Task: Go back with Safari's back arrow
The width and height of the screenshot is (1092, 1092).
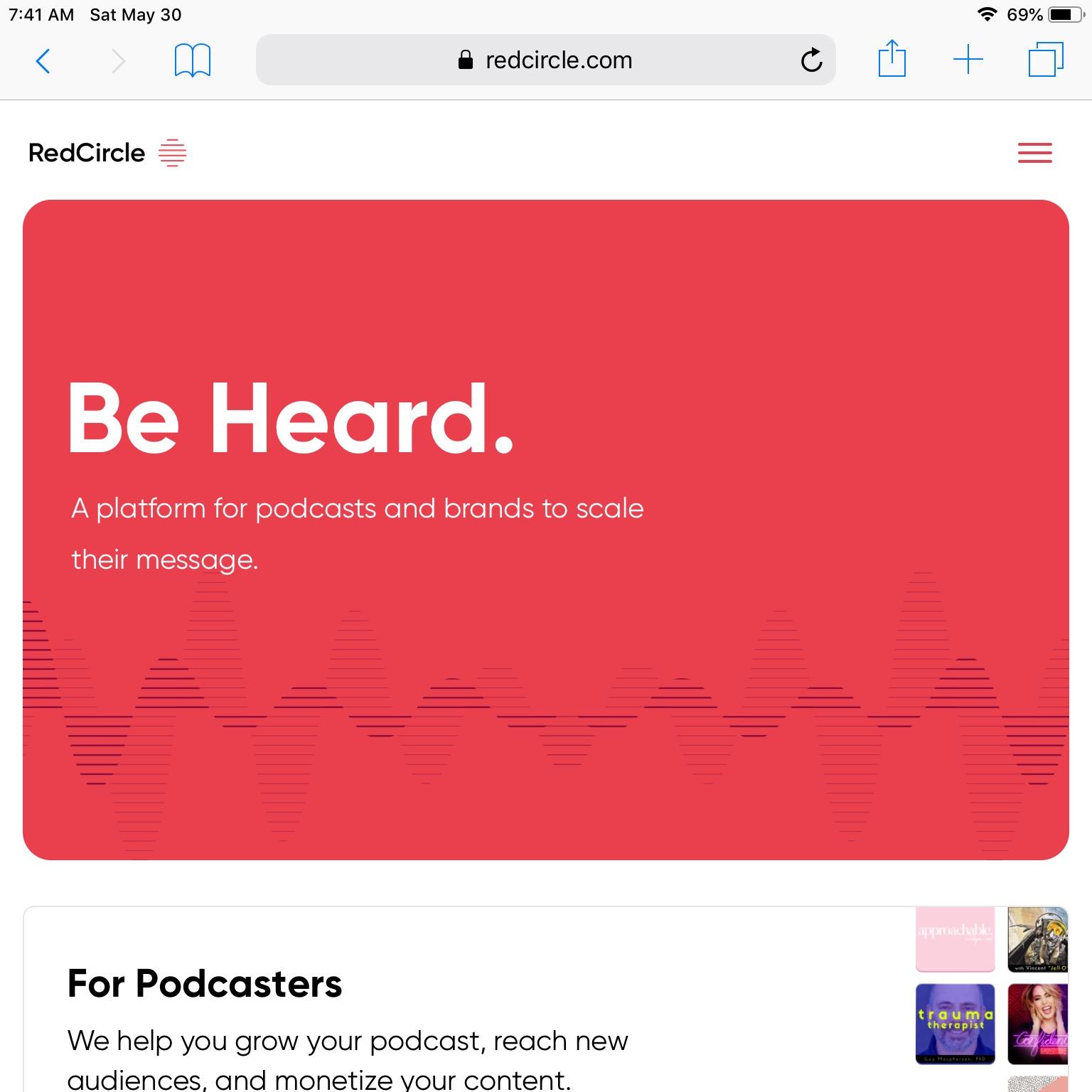Action: pyautogui.click(x=43, y=60)
